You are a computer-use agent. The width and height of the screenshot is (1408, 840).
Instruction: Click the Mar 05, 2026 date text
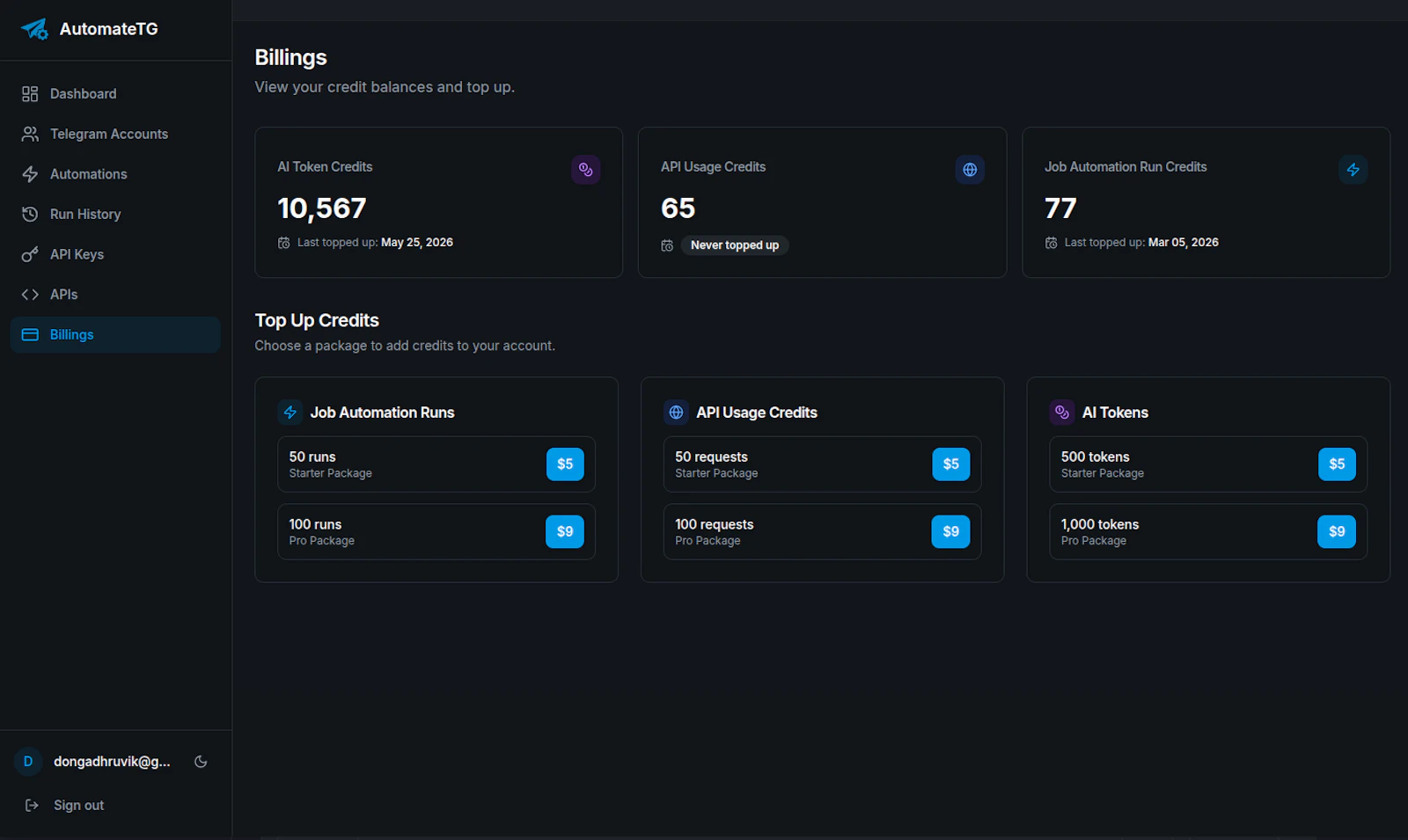[x=1184, y=243]
